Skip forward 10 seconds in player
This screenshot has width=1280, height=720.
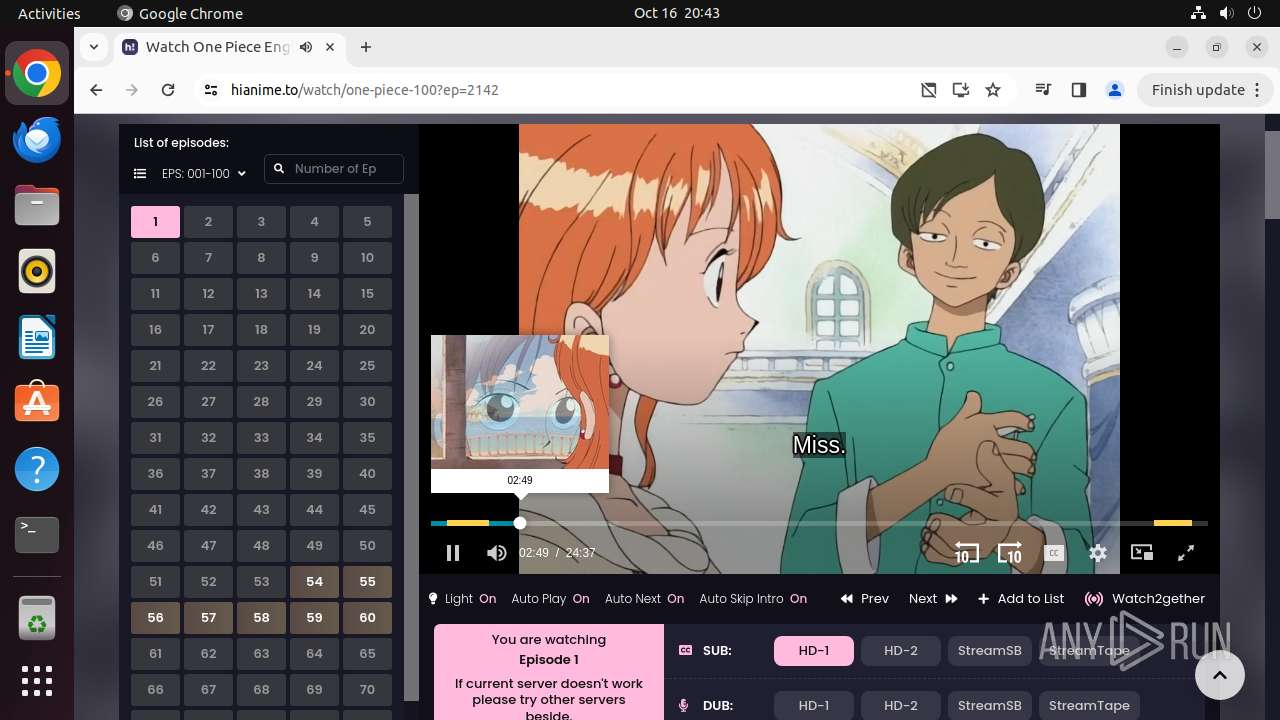click(1010, 553)
